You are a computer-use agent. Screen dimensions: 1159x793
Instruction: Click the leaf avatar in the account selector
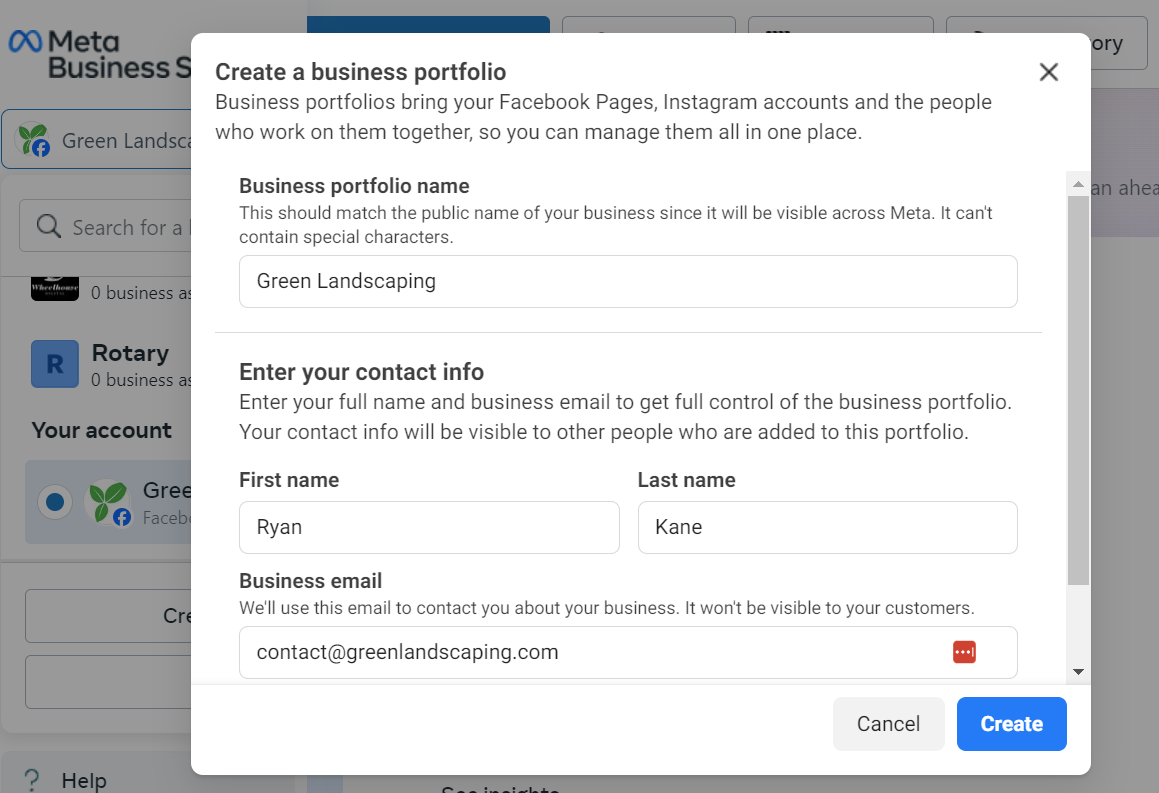click(33, 139)
